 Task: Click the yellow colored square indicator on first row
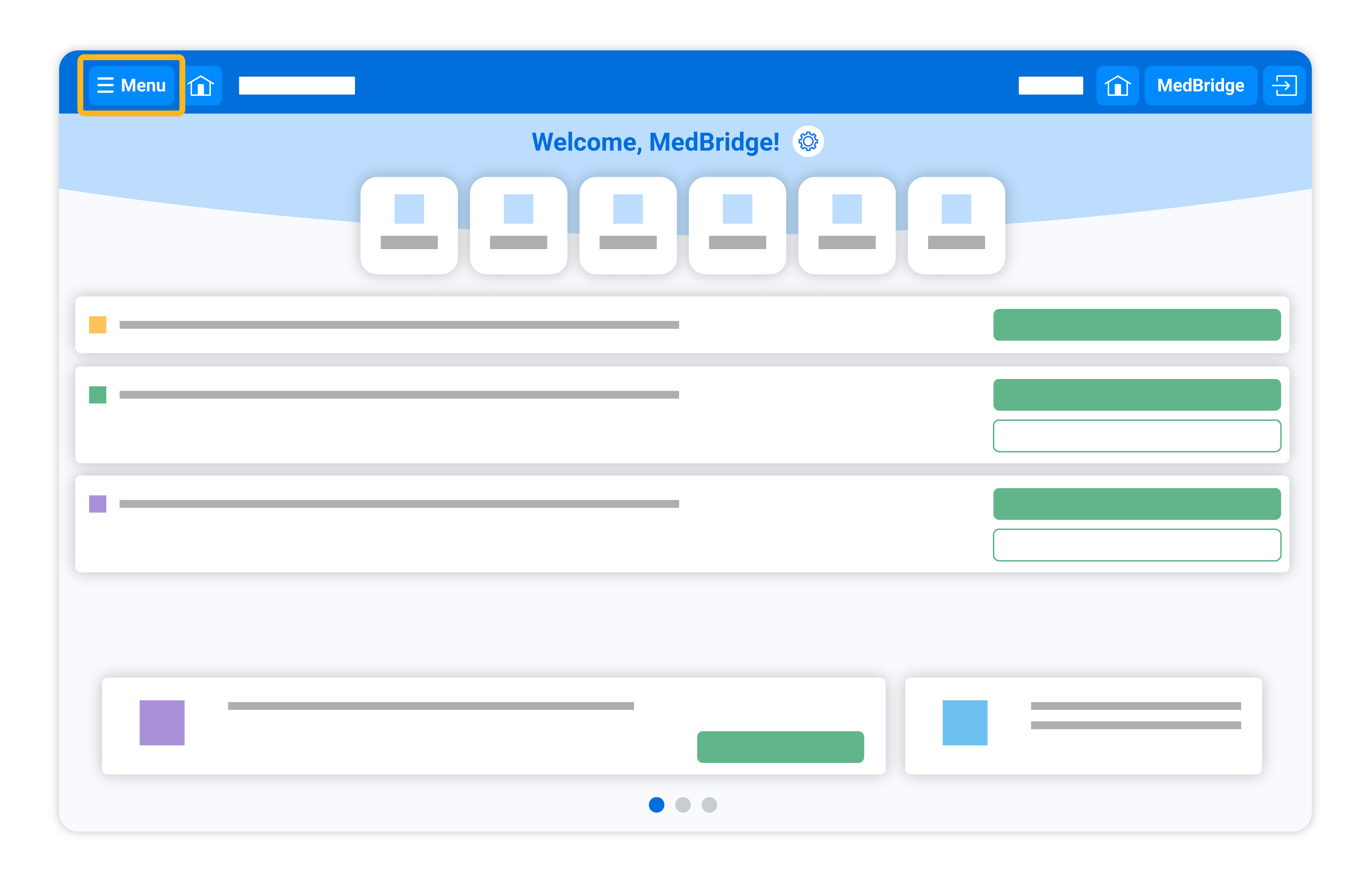tap(97, 324)
